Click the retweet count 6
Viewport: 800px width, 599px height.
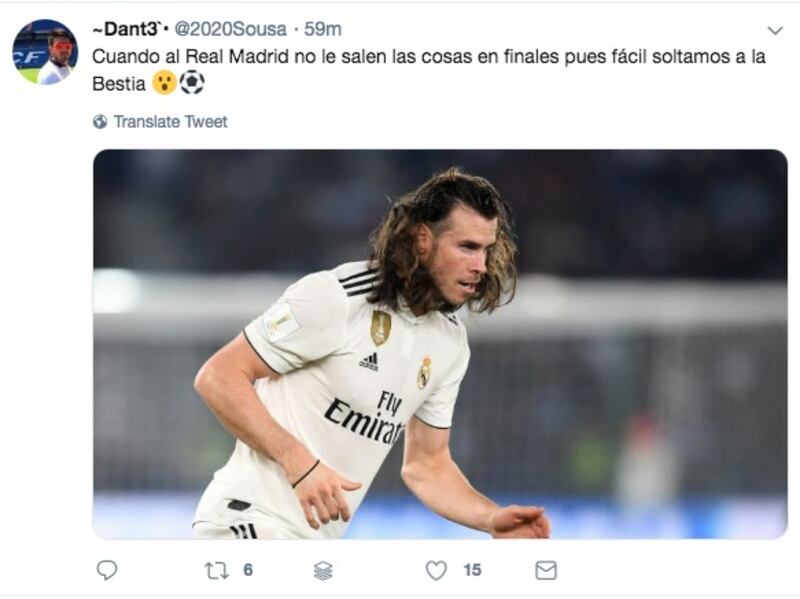(248, 570)
